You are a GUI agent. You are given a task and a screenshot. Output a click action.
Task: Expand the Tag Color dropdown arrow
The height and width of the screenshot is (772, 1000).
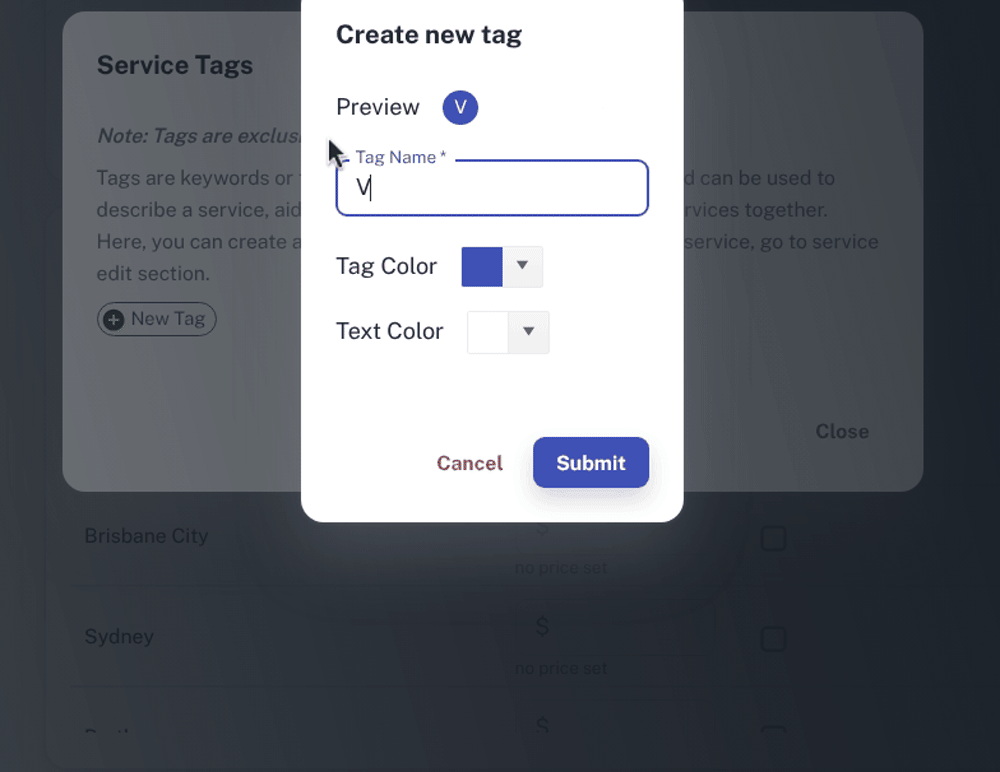[x=522, y=267]
